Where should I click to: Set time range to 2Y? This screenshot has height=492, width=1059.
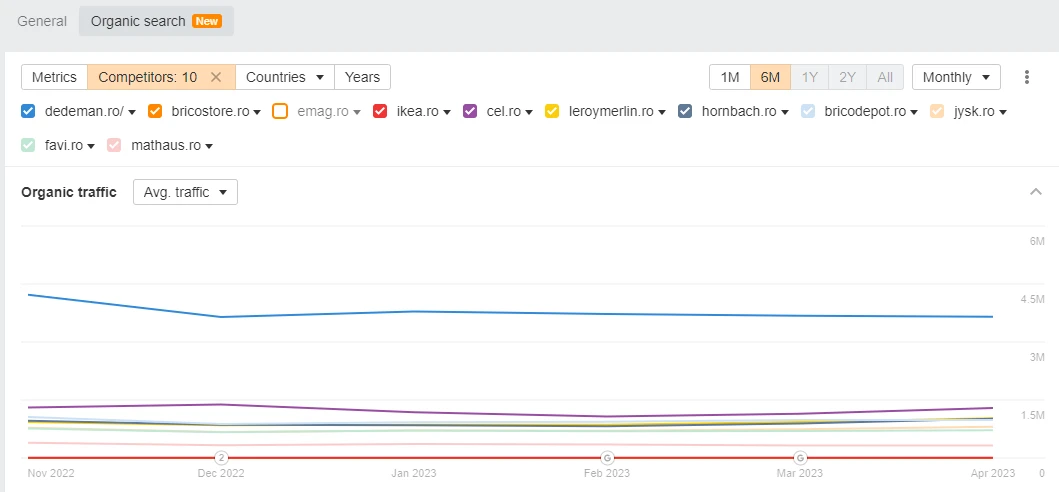click(848, 77)
